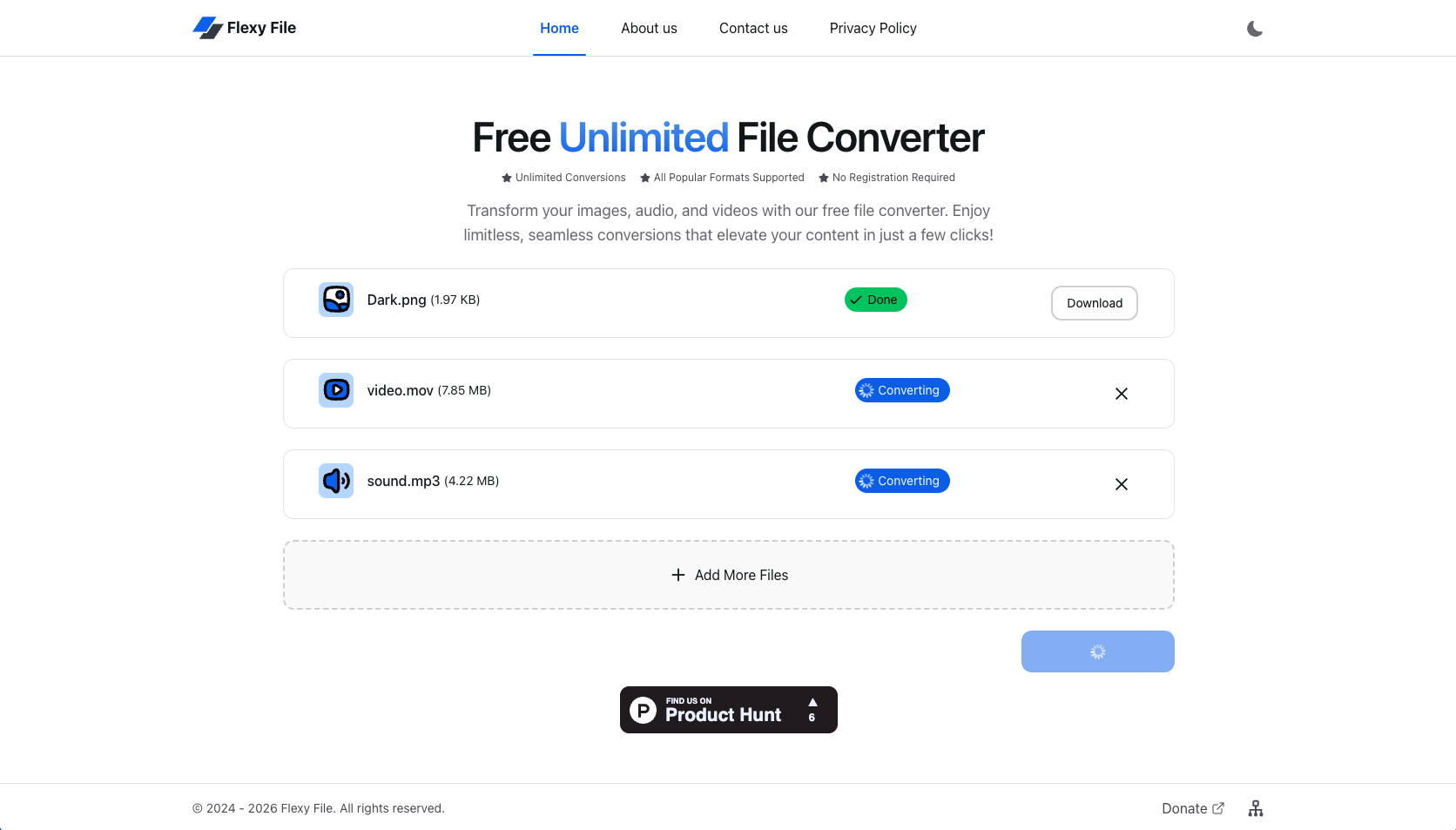Download the converted Dark.png file
The width and height of the screenshot is (1456, 830).
pyautogui.click(x=1094, y=302)
